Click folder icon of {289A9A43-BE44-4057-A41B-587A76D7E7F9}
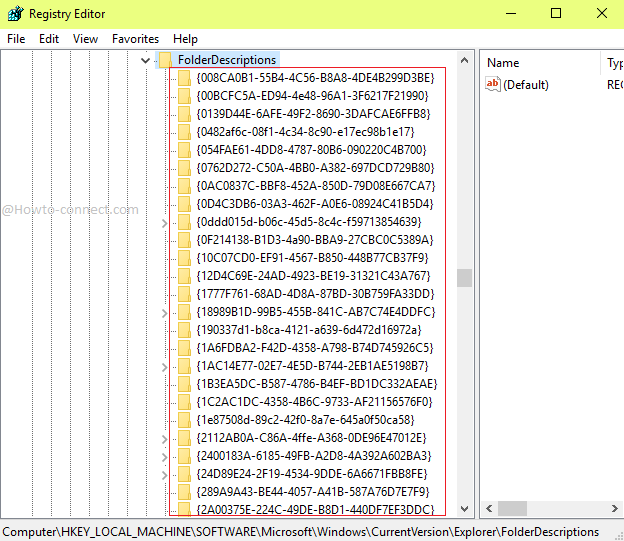 pos(184,492)
